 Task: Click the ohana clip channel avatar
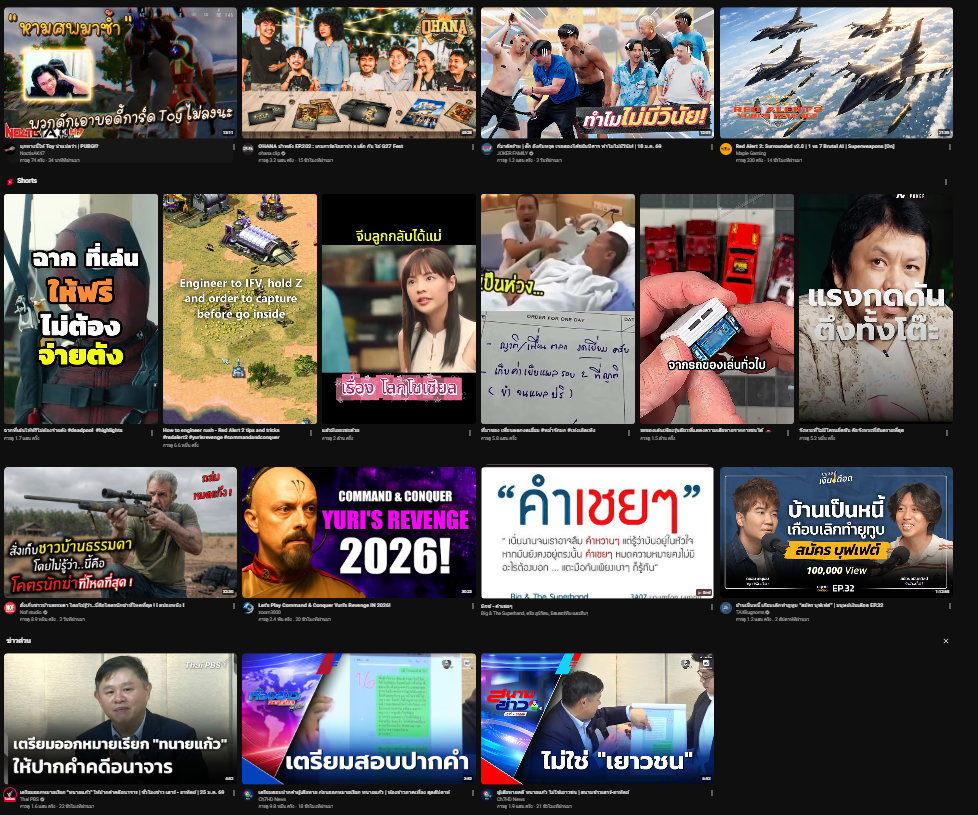coord(248,149)
